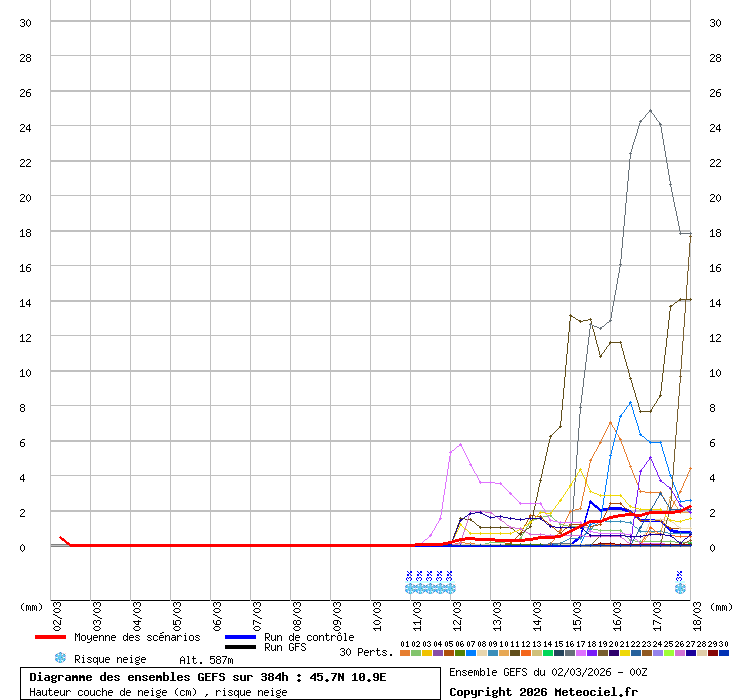The width and height of the screenshot is (740, 700).
Task: Click the red Moyenne des scénarios legend line
Action: [x=49, y=637]
